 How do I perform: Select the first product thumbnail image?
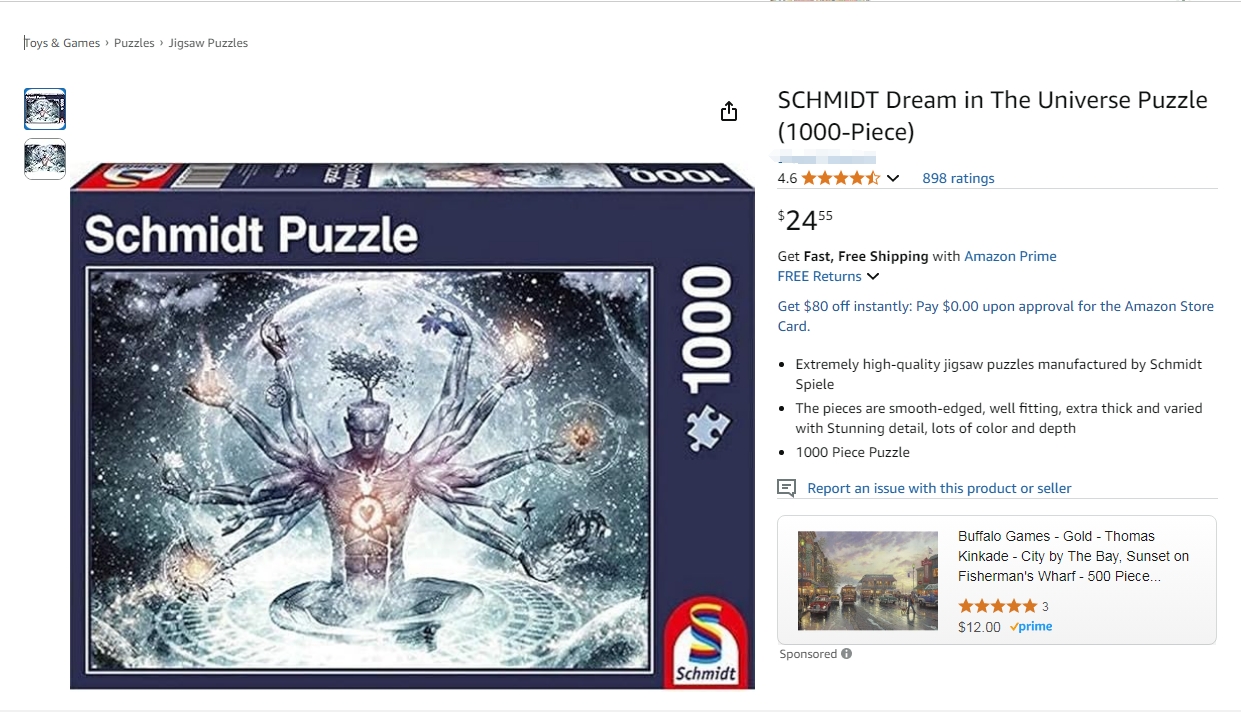click(x=45, y=109)
